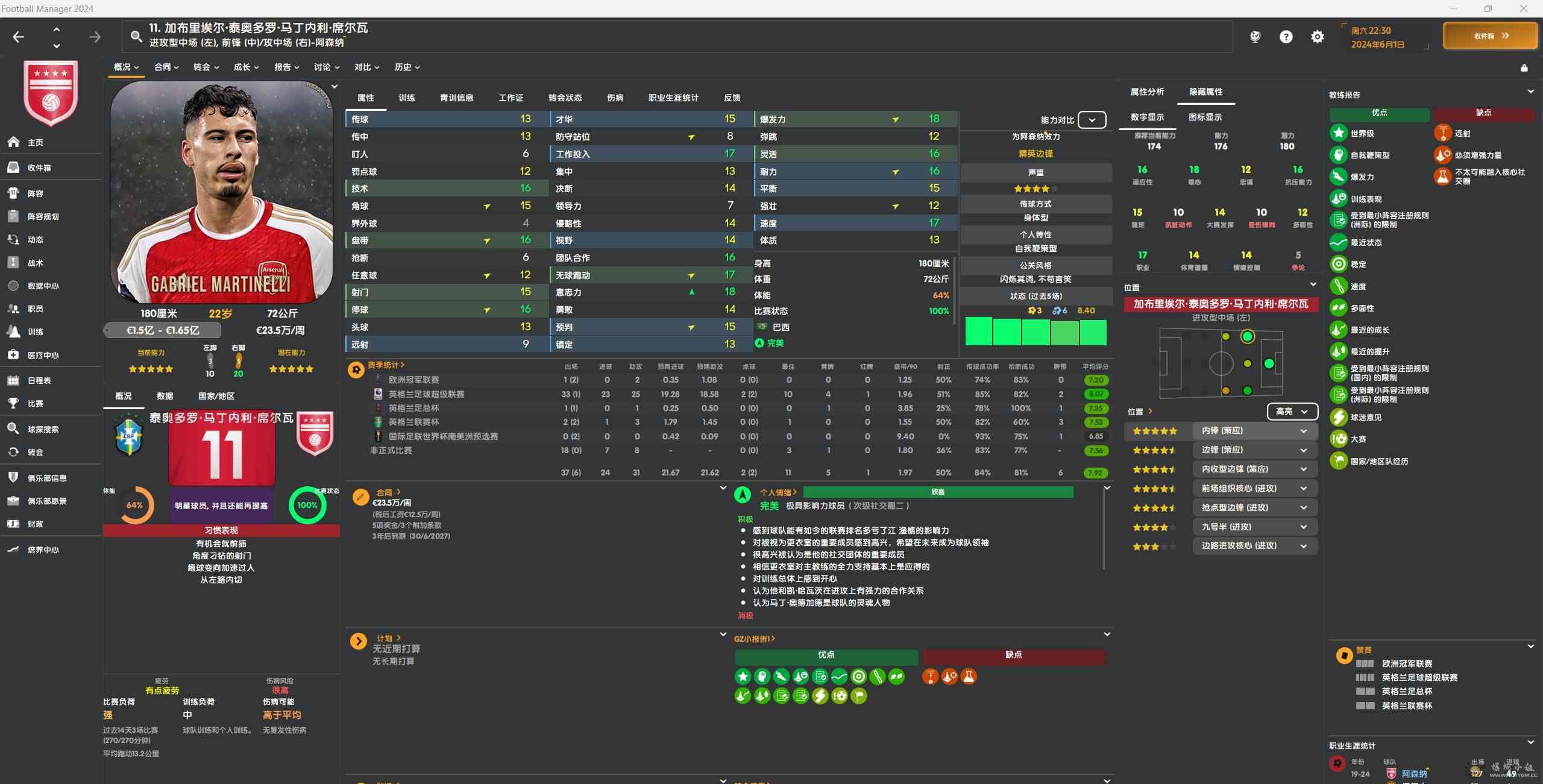Expand the 九号半 (进攻) role dropdown
1543x784 pixels.
(x=1255, y=527)
